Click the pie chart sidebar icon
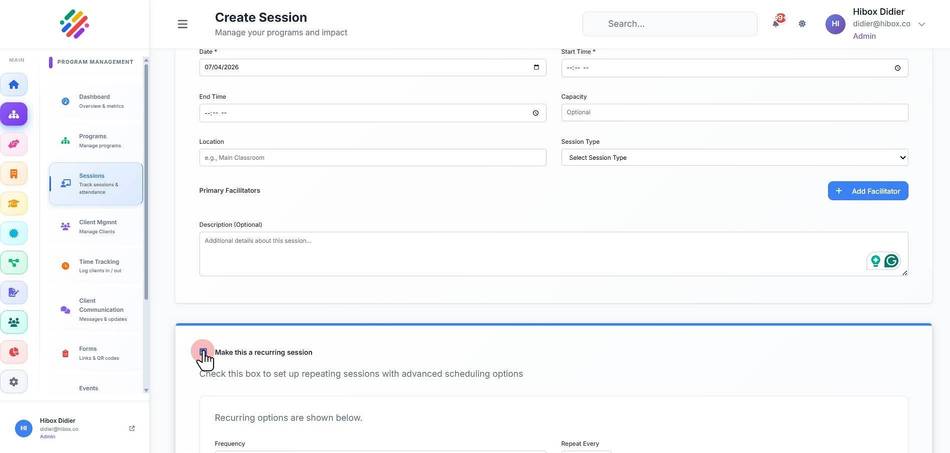 click(x=13, y=352)
